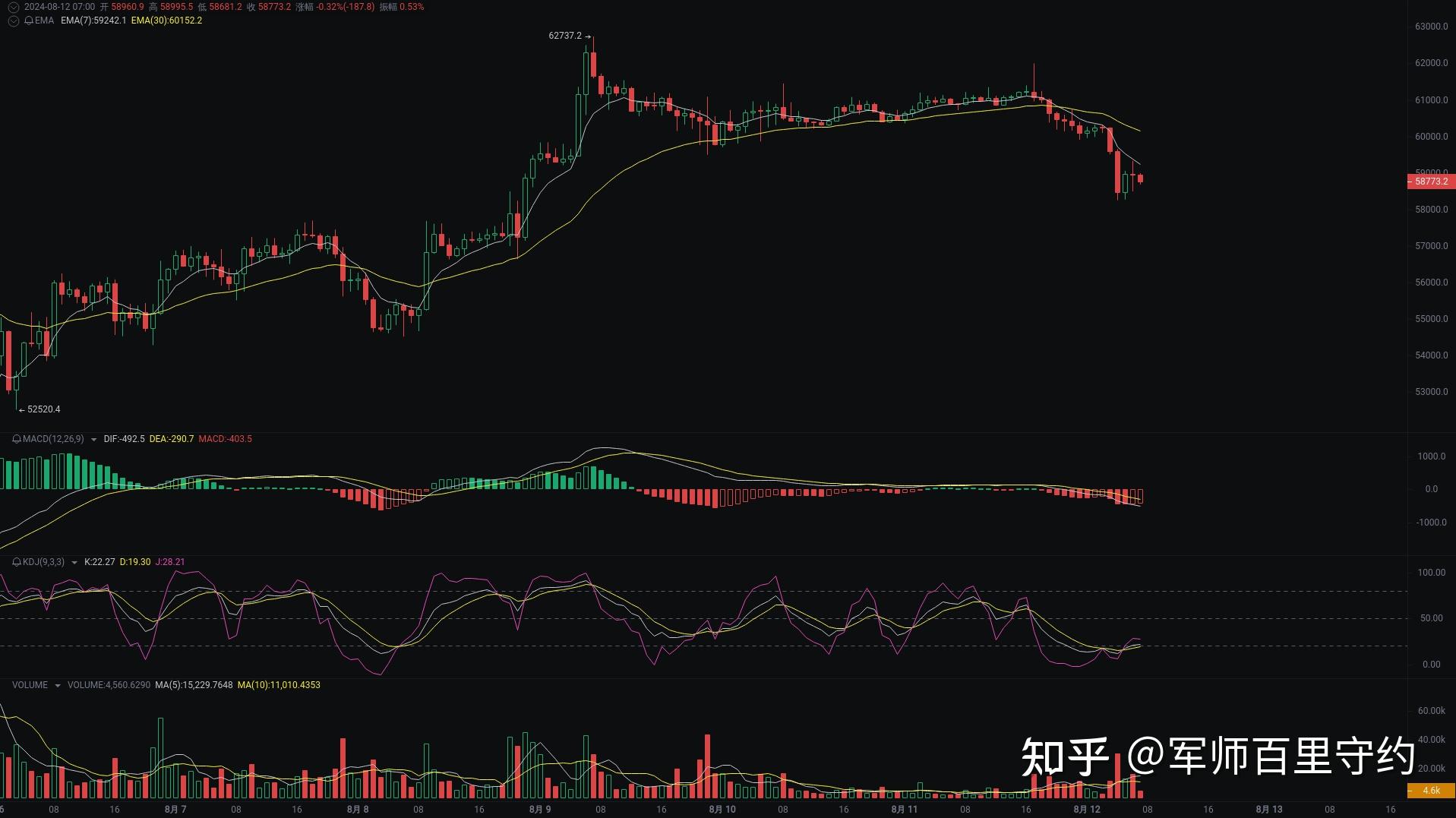Image resolution: width=1456 pixels, height=818 pixels.
Task: Click the current price tag 58773.2 on axis
Action: (x=1431, y=182)
